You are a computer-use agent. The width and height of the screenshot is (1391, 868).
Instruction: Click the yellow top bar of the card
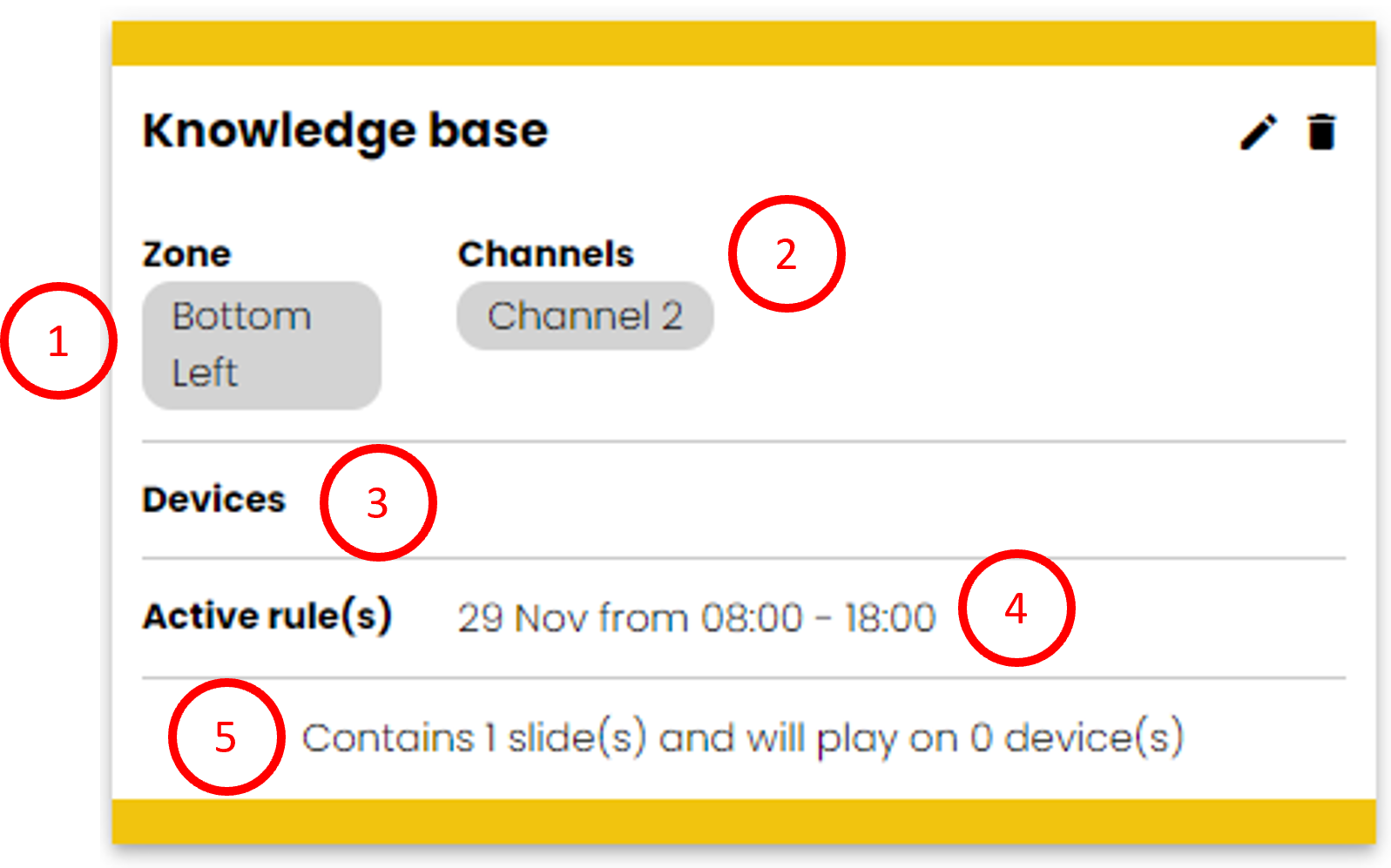click(x=744, y=44)
